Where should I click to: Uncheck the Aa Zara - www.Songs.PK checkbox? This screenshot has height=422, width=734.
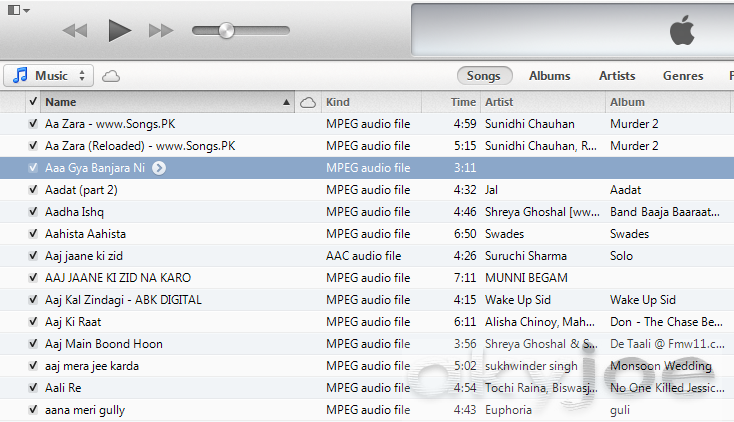33,124
